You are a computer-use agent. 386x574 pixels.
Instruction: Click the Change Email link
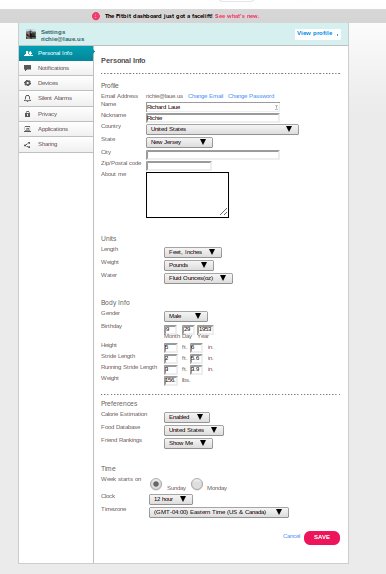click(205, 96)
